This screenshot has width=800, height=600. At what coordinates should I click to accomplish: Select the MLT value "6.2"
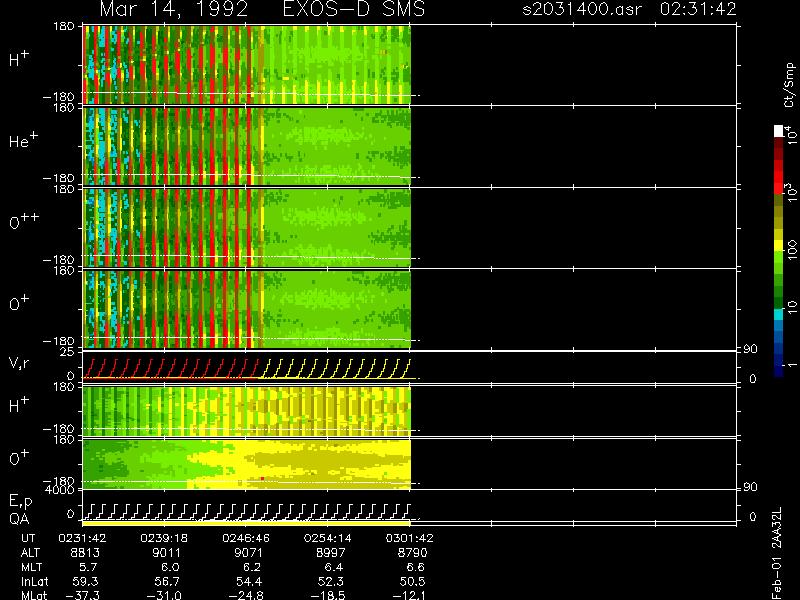[x=252, y=567]
